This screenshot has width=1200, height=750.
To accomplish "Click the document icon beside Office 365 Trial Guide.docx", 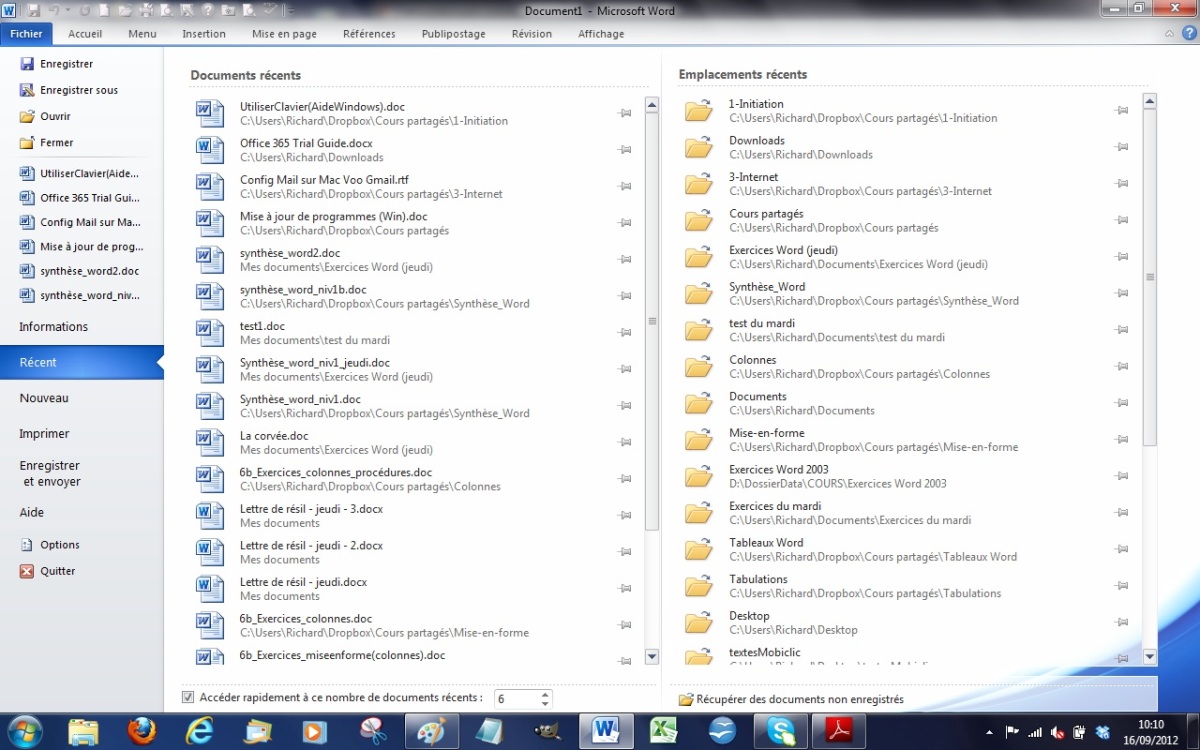I will point(210,150).
